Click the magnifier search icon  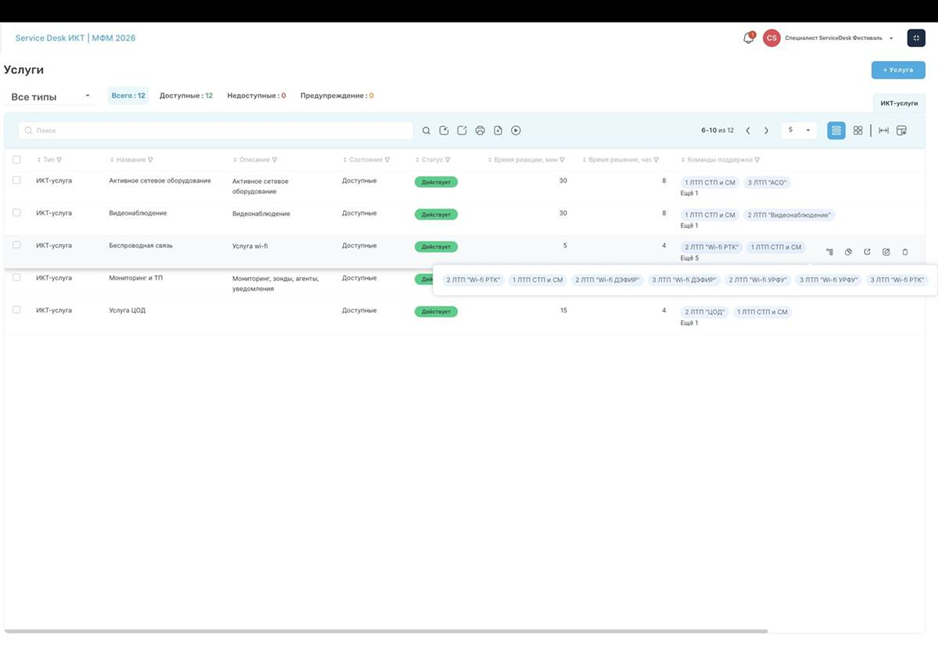pyautogui.click(x=426, y=130)
